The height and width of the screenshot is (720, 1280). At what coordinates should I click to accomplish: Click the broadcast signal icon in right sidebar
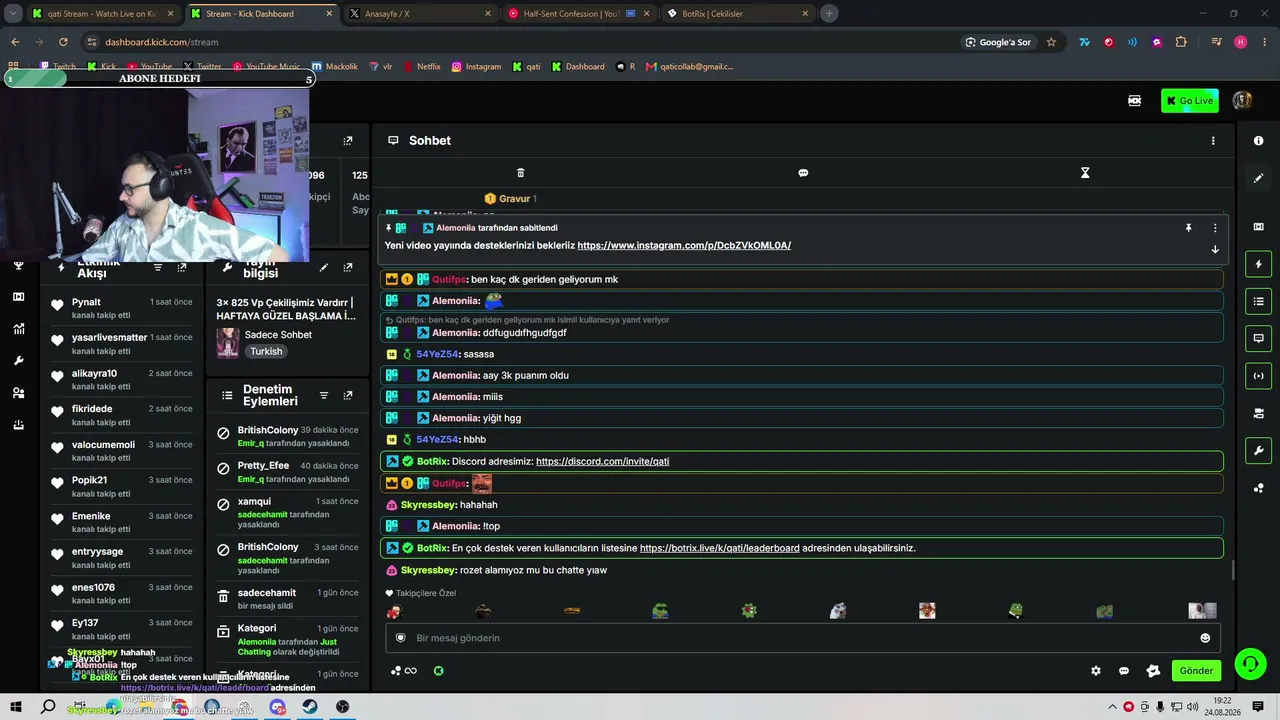click(x=1258, y=376)
